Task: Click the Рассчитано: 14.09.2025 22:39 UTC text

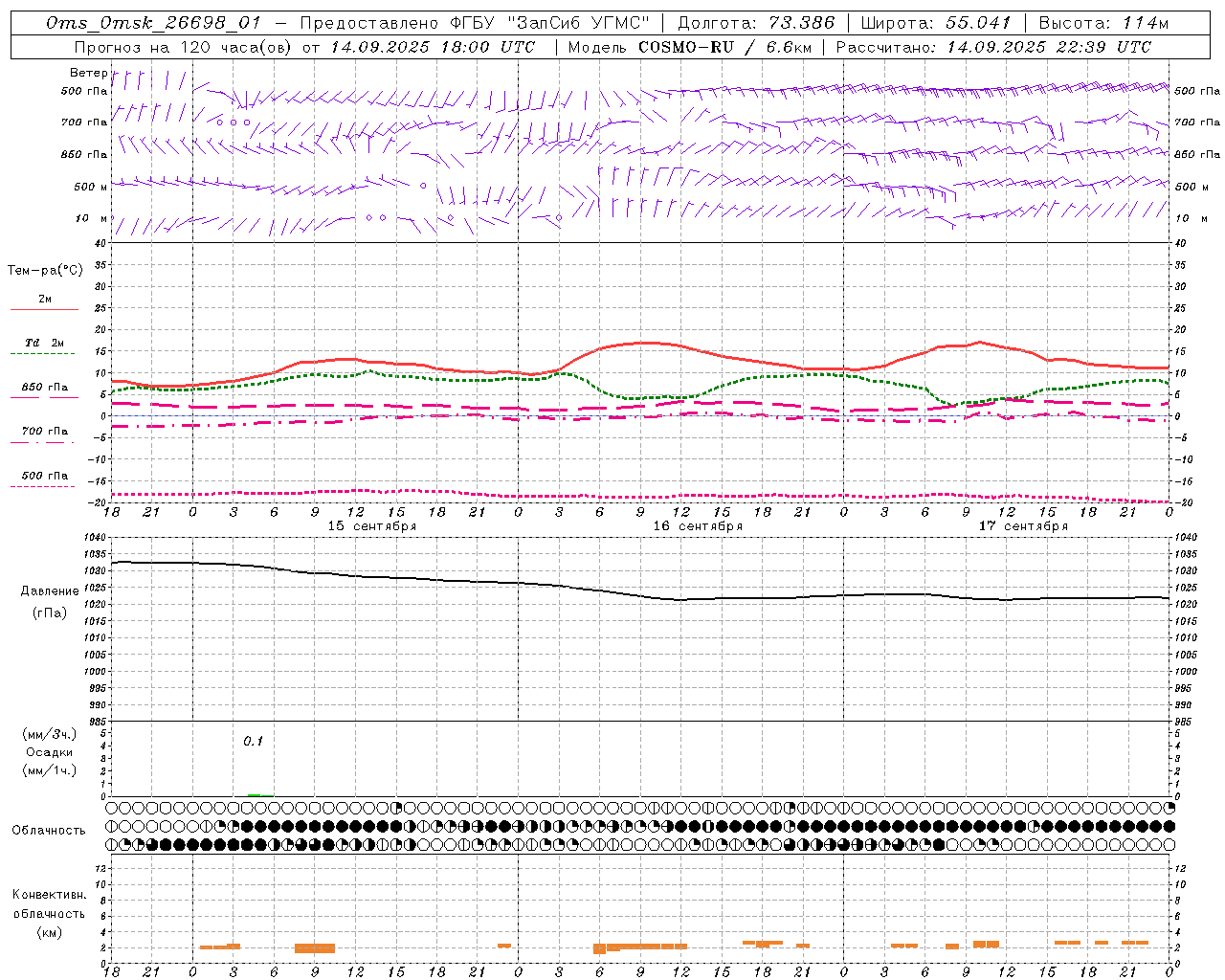Action: 993,47
